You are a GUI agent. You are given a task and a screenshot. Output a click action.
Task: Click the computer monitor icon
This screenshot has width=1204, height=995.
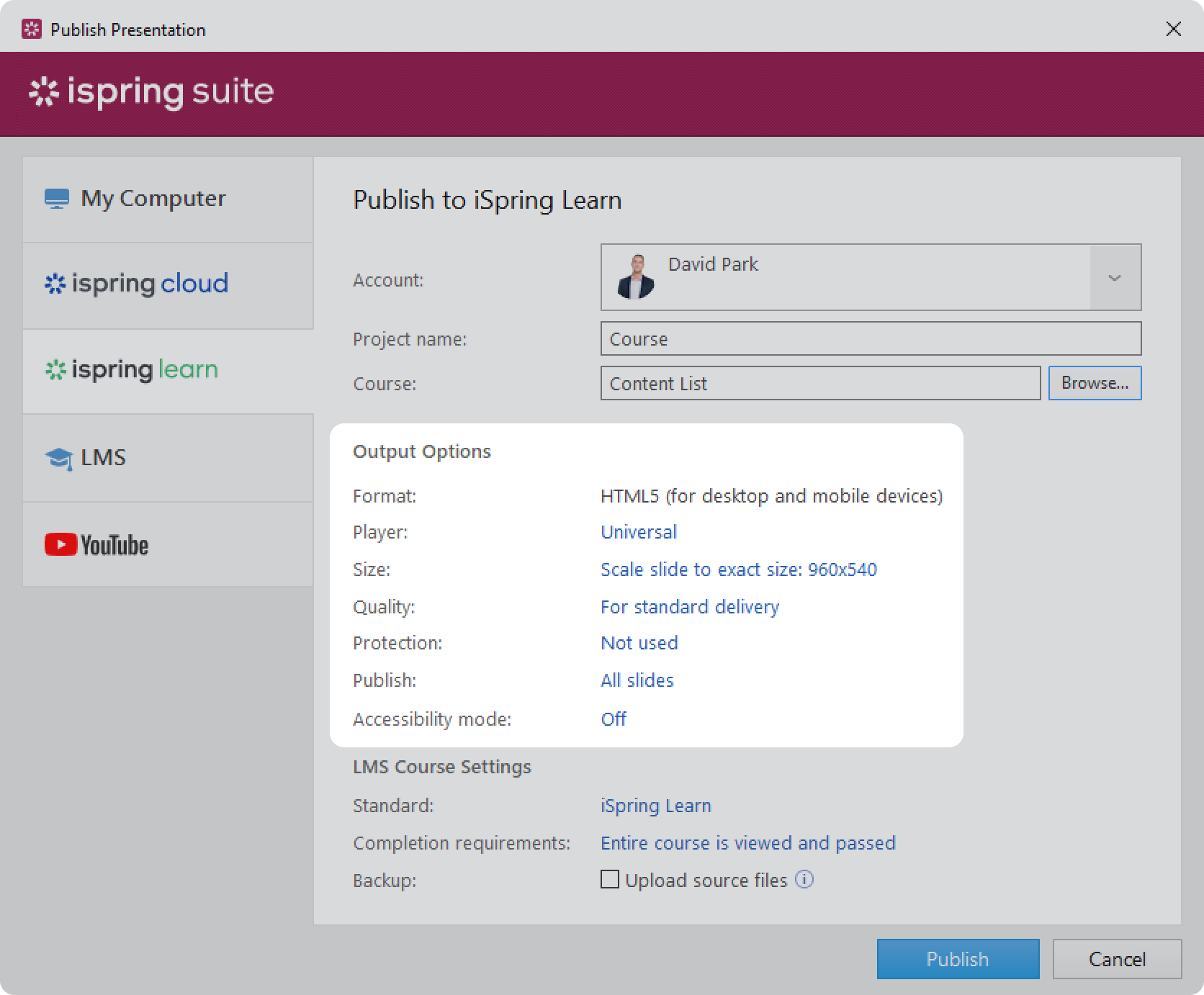click(57, 199)
